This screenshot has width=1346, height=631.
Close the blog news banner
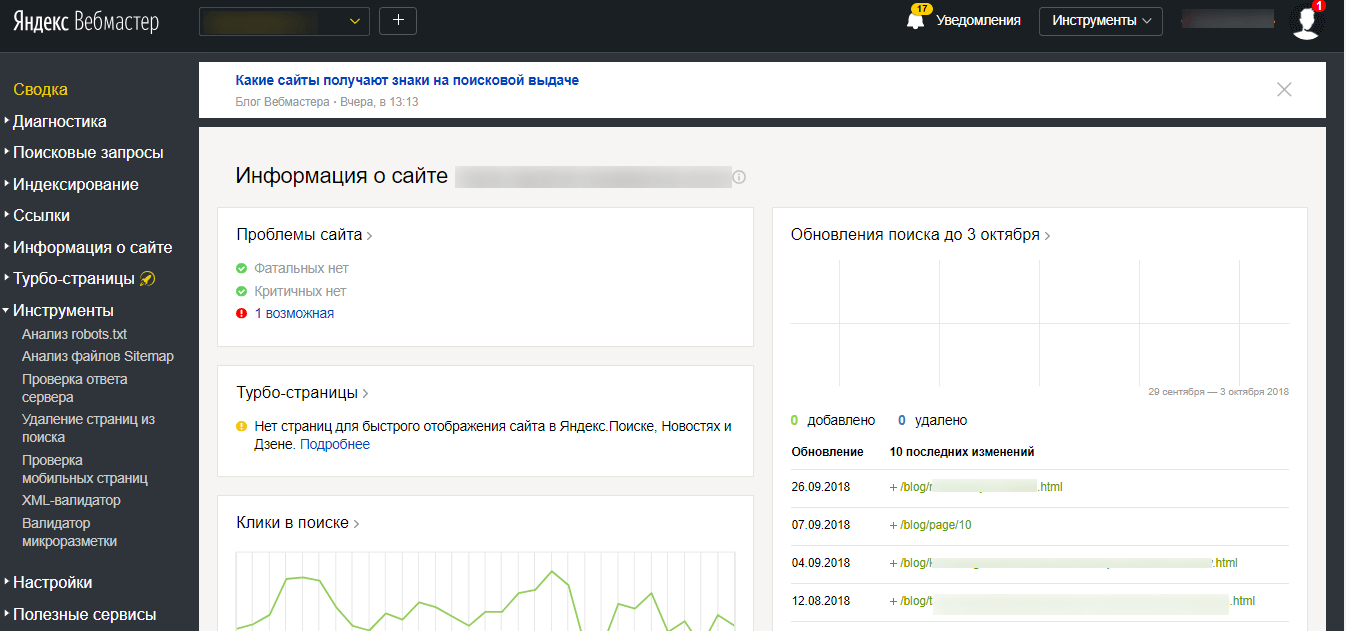tap(1284, 89)
